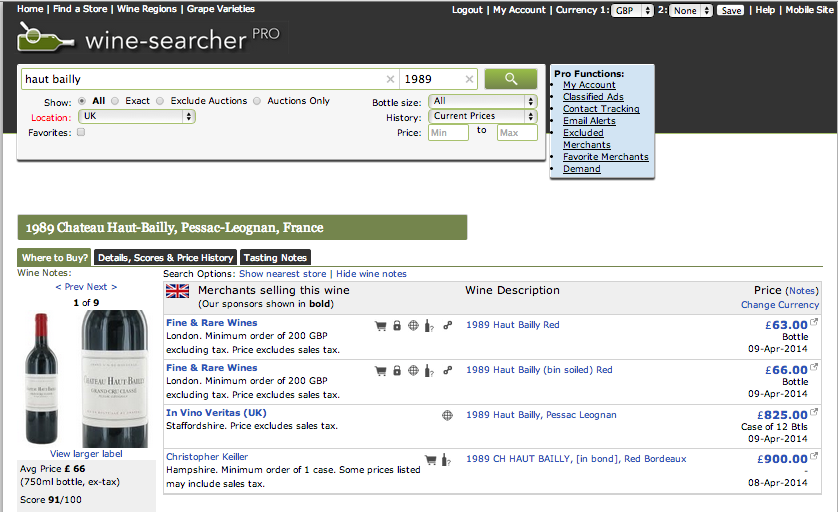Click Show nearest store link

283,274
